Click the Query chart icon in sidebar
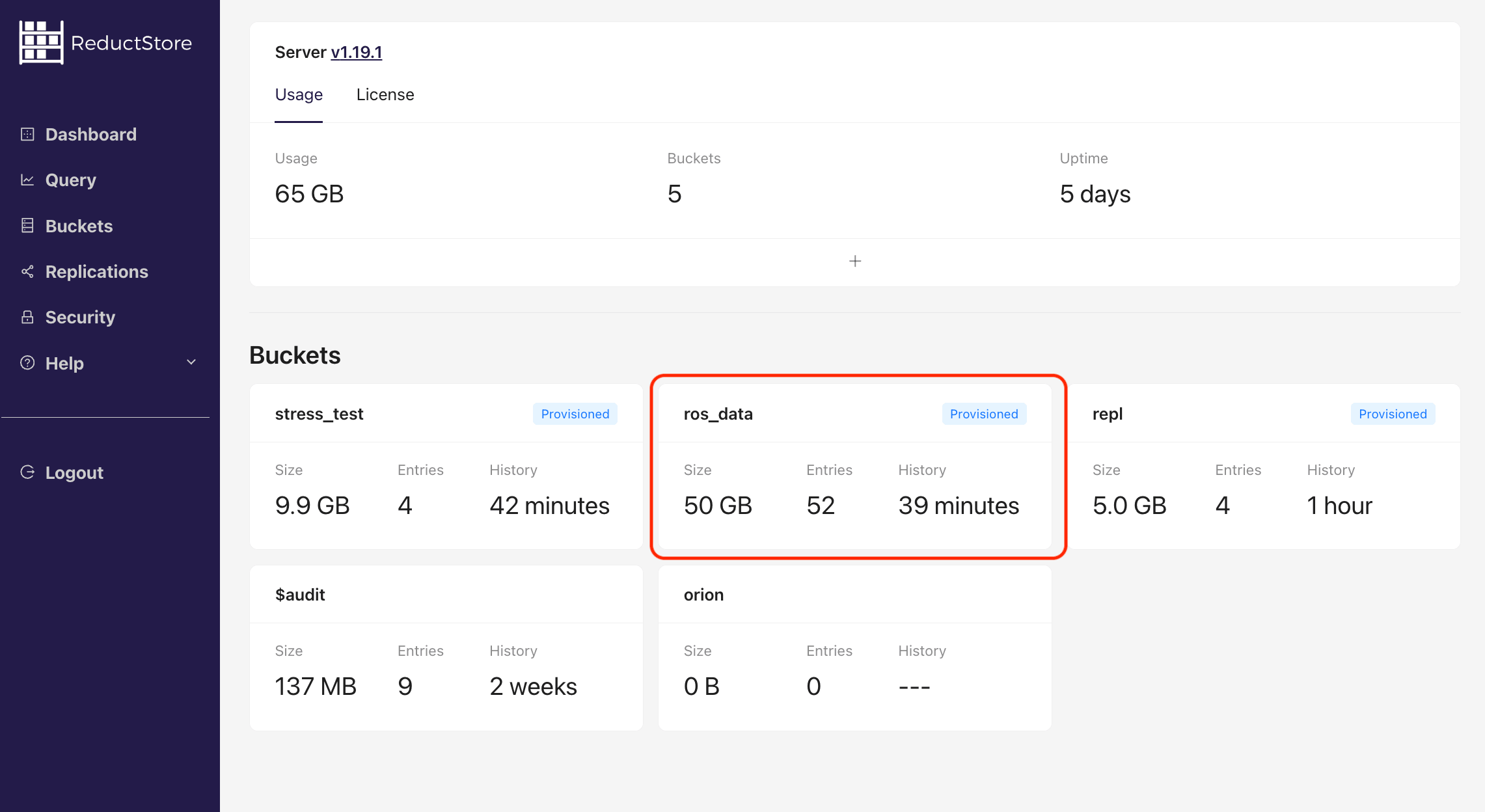 pyautogui.click(x=27, y=180)
